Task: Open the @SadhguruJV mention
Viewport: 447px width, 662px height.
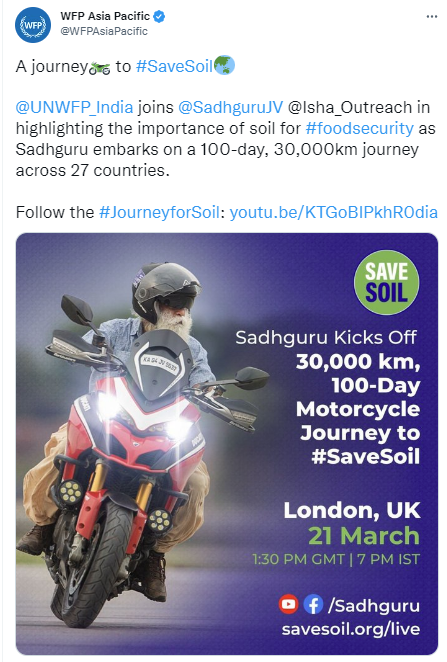Action: (x=230, y=108)
